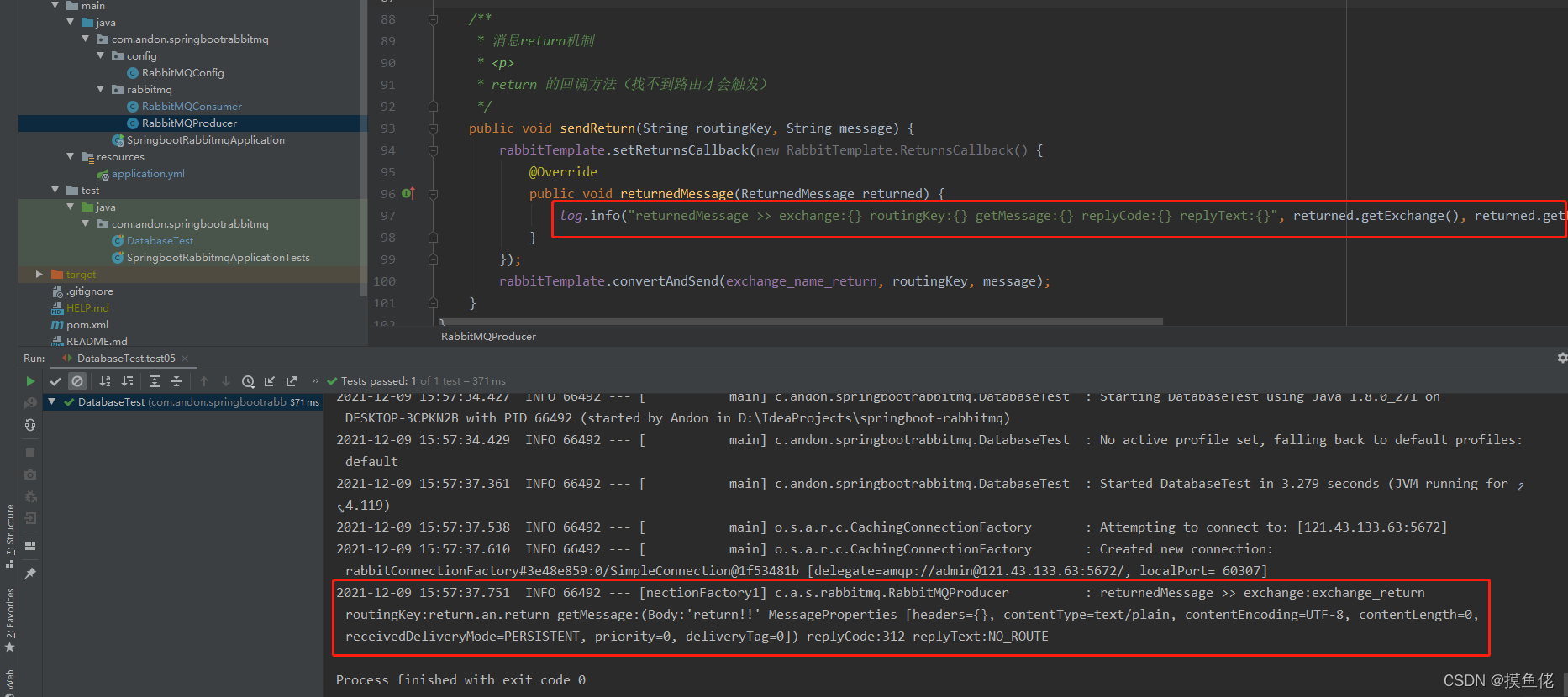1568x697 pixels.
Task: Toggle Show Ignored tests filter
Action: (x=77, y=381)
